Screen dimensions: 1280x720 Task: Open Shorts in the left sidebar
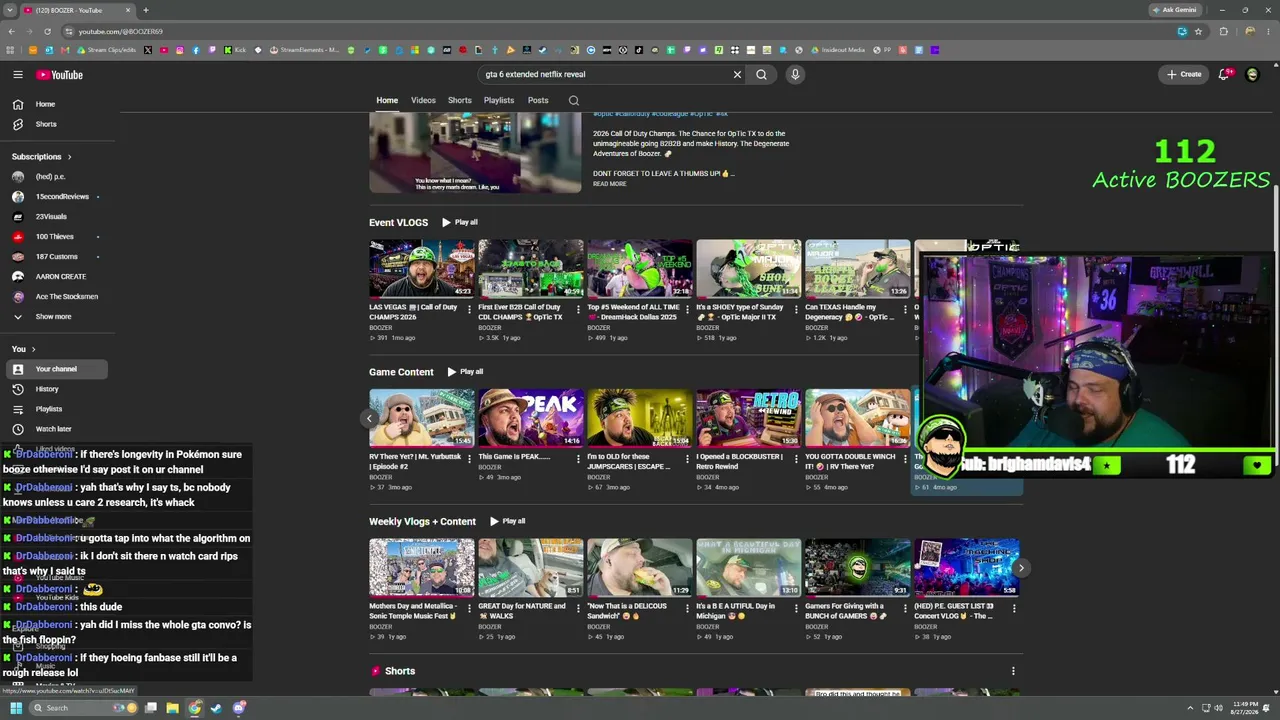pyautogui.click(x=55, y=124)
